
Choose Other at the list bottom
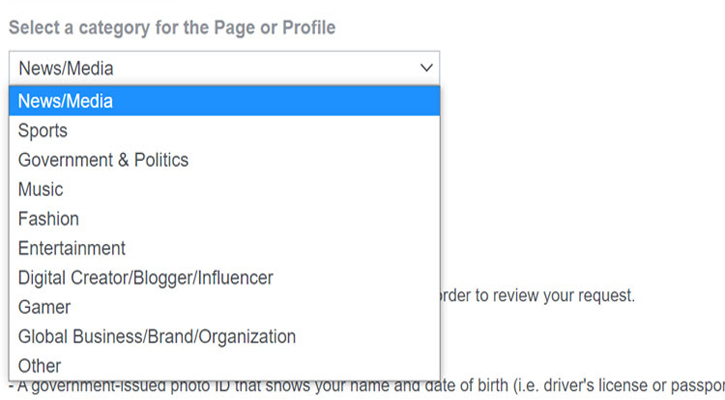pos(40,366)
